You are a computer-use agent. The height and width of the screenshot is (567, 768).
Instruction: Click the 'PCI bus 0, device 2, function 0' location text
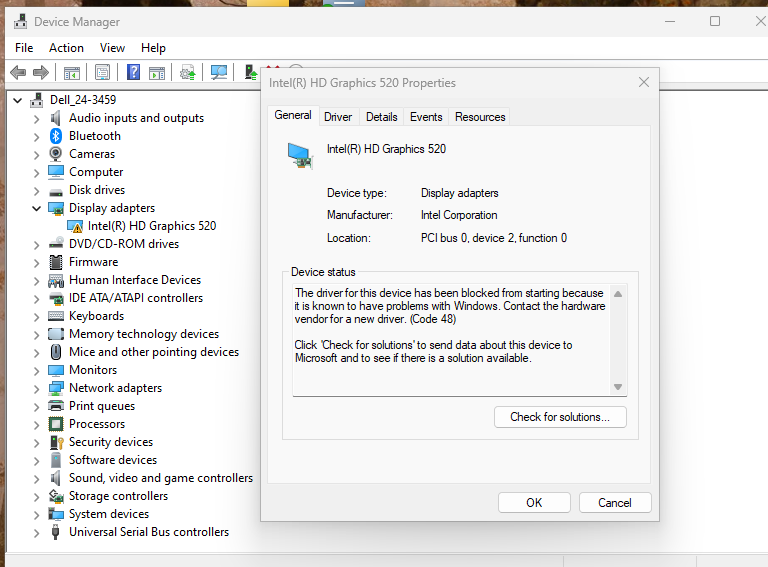pos(494,238)
